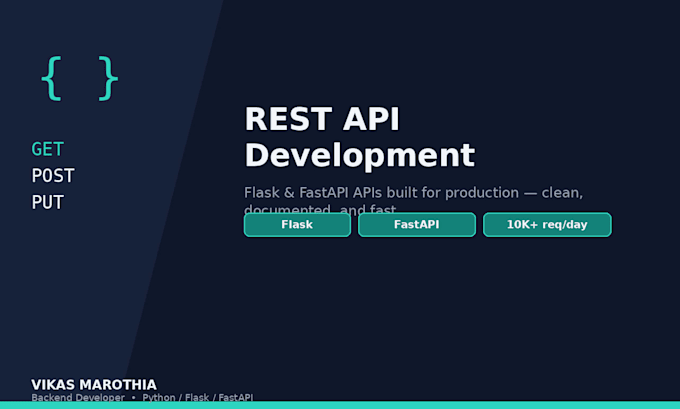Select the POST method label
Viewport: 680px width, 409px height.
pyautogui.click(x=53, y=176)
